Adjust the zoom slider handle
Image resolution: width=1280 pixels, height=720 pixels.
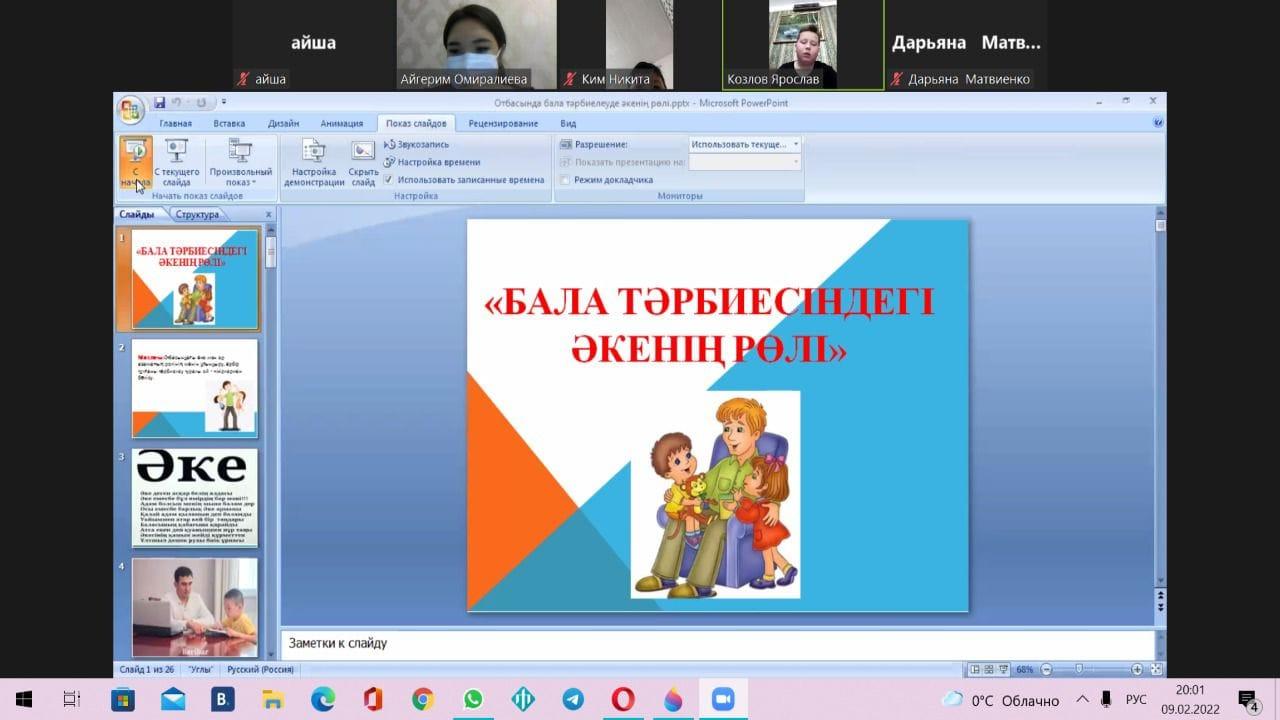(1078, 669)
